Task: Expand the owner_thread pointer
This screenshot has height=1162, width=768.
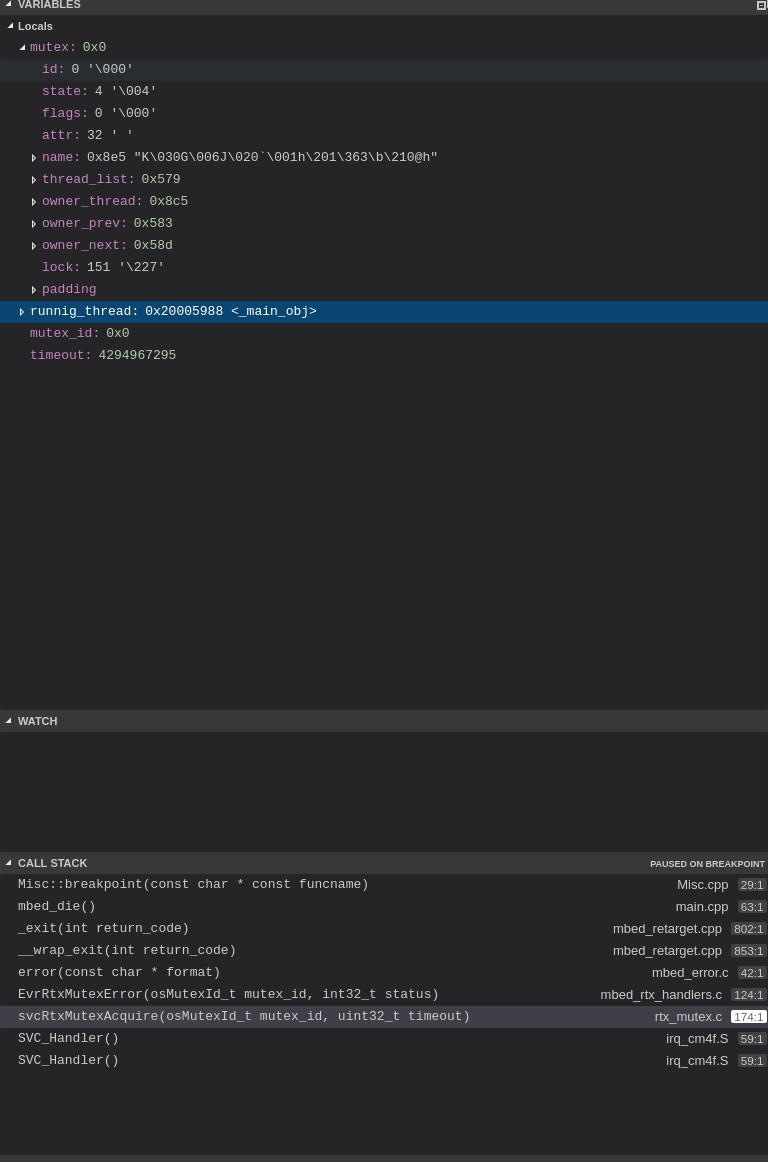Action: point(34,202)
